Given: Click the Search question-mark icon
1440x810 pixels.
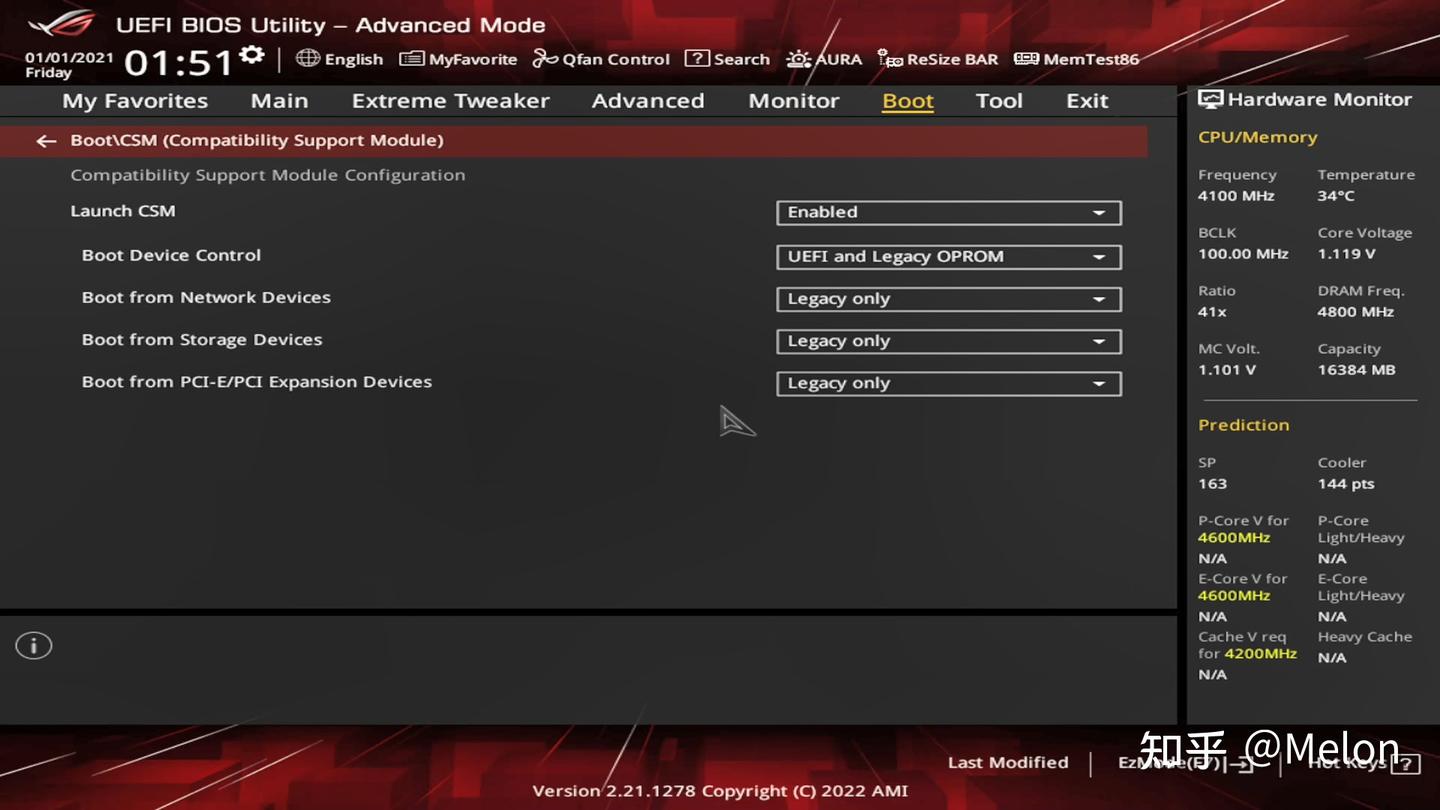Looking at the screenshot, I should [x=697, y=59].
